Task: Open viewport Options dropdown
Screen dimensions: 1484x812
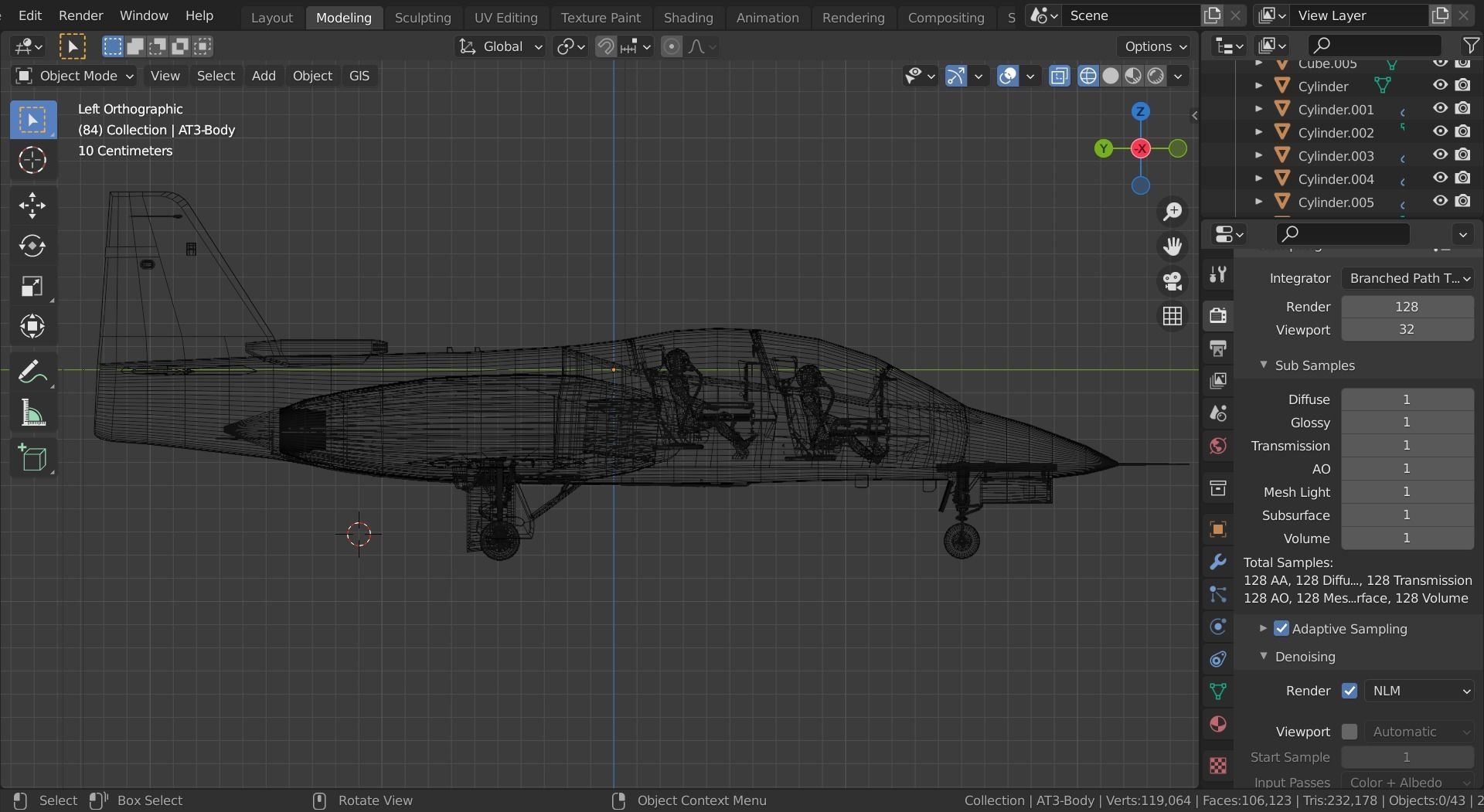Action: [x=1156, y=47]
